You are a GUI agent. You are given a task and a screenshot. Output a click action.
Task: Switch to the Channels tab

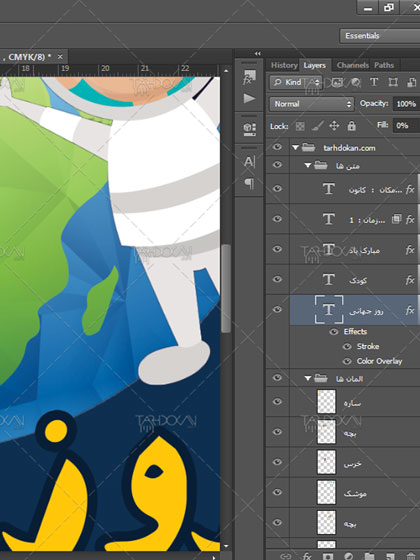[352, 65]
